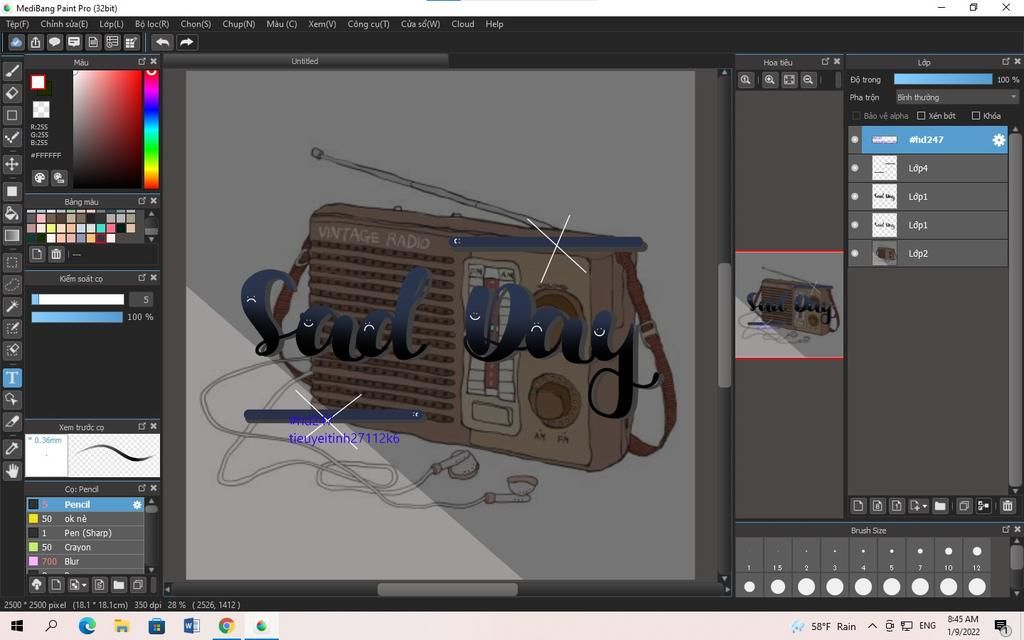This screenshot has width=1024, height=640.
Task: Delete swatch using Bảng màu trash icon
Action: point(56,254)
